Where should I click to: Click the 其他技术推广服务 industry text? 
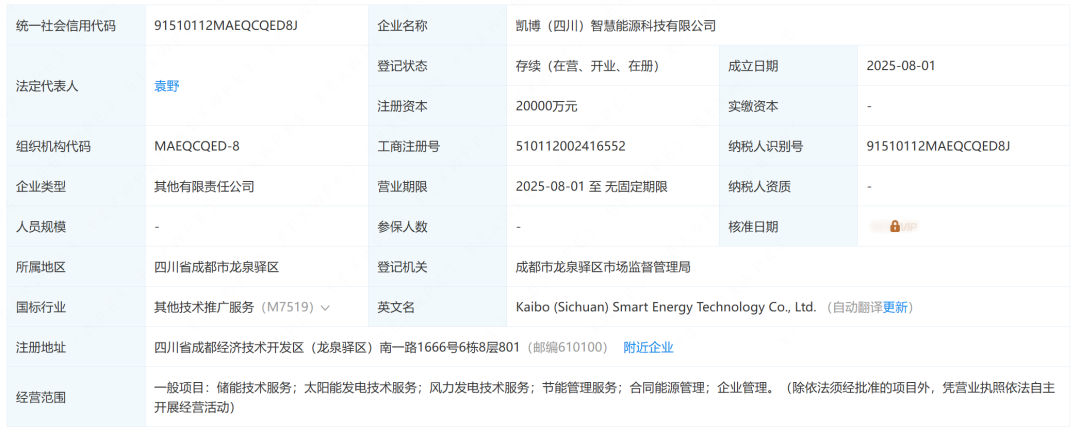(x=205, y=307)
